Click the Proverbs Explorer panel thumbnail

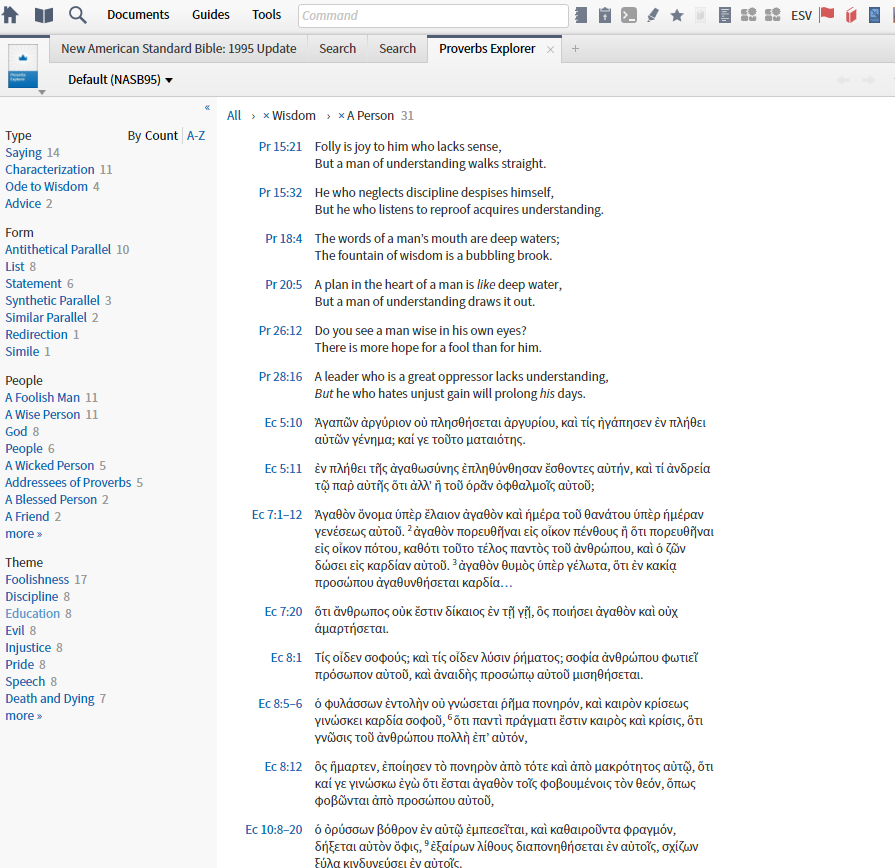23,65
